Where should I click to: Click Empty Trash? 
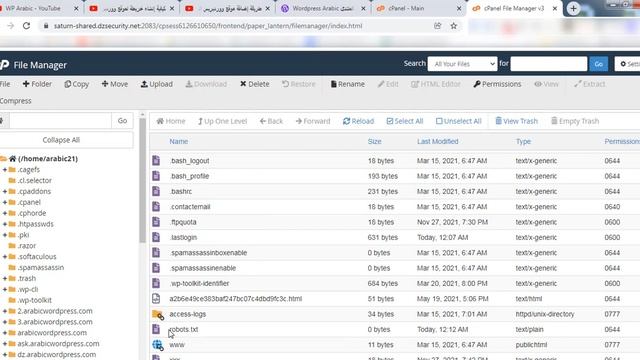[575, 121]
